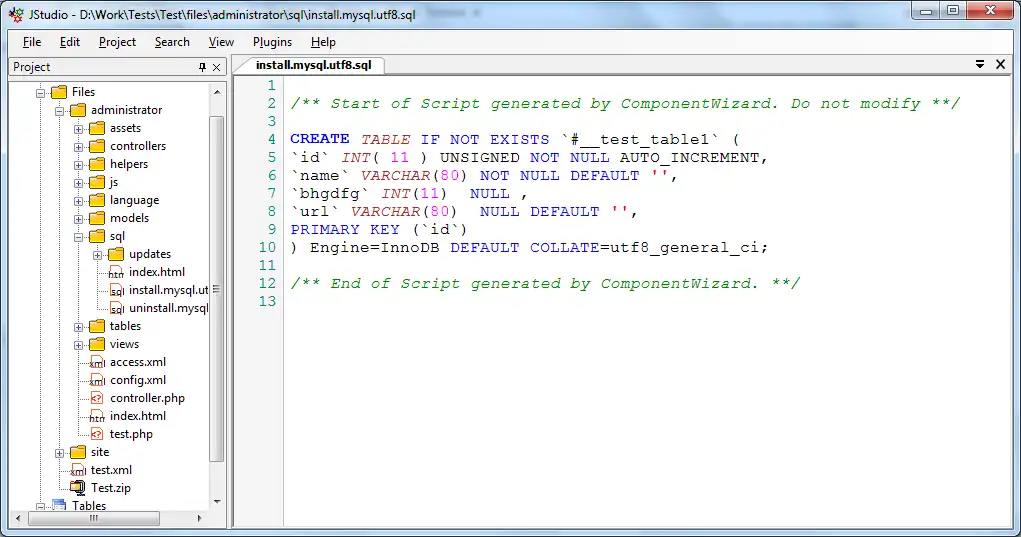1021x537 pixels.
Task: Select config.xml in the tree
Action: pyautogui.click(x=138, y=380)
